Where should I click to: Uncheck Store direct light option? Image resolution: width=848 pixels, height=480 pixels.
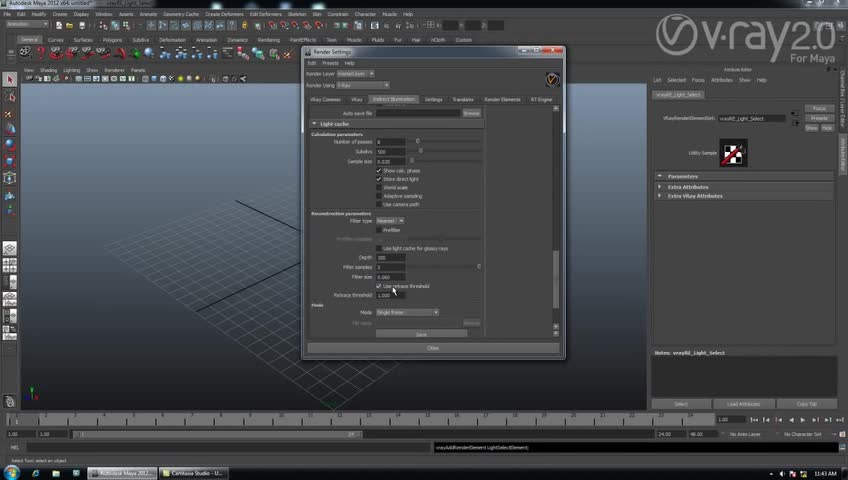coord(379,179)
